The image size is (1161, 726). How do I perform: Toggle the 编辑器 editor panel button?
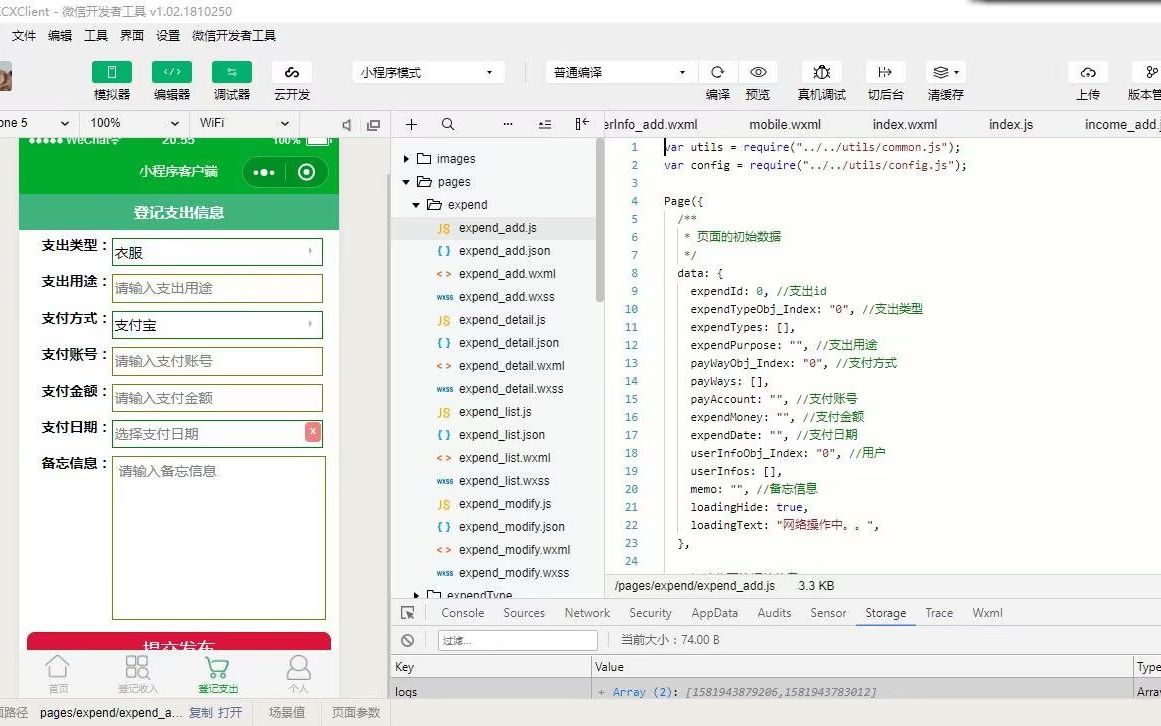point(172,72)
